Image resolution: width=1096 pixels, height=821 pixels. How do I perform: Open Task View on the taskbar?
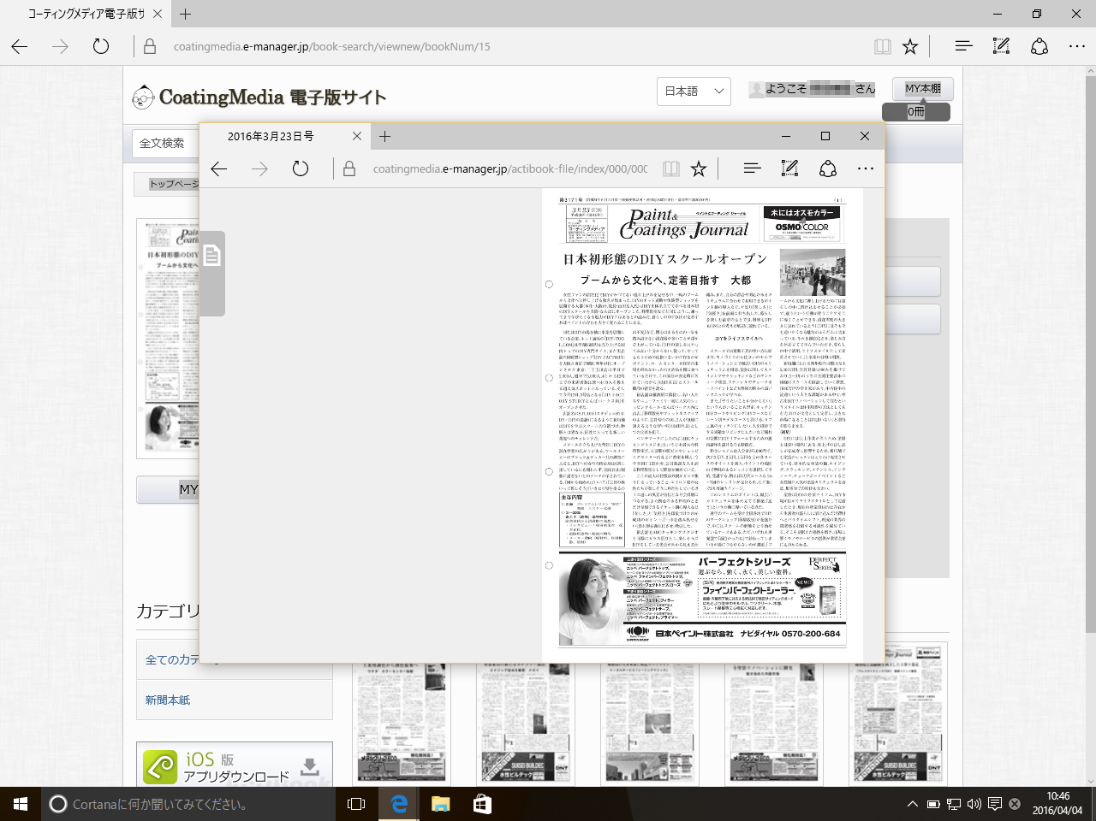click(x=356, y=803)
